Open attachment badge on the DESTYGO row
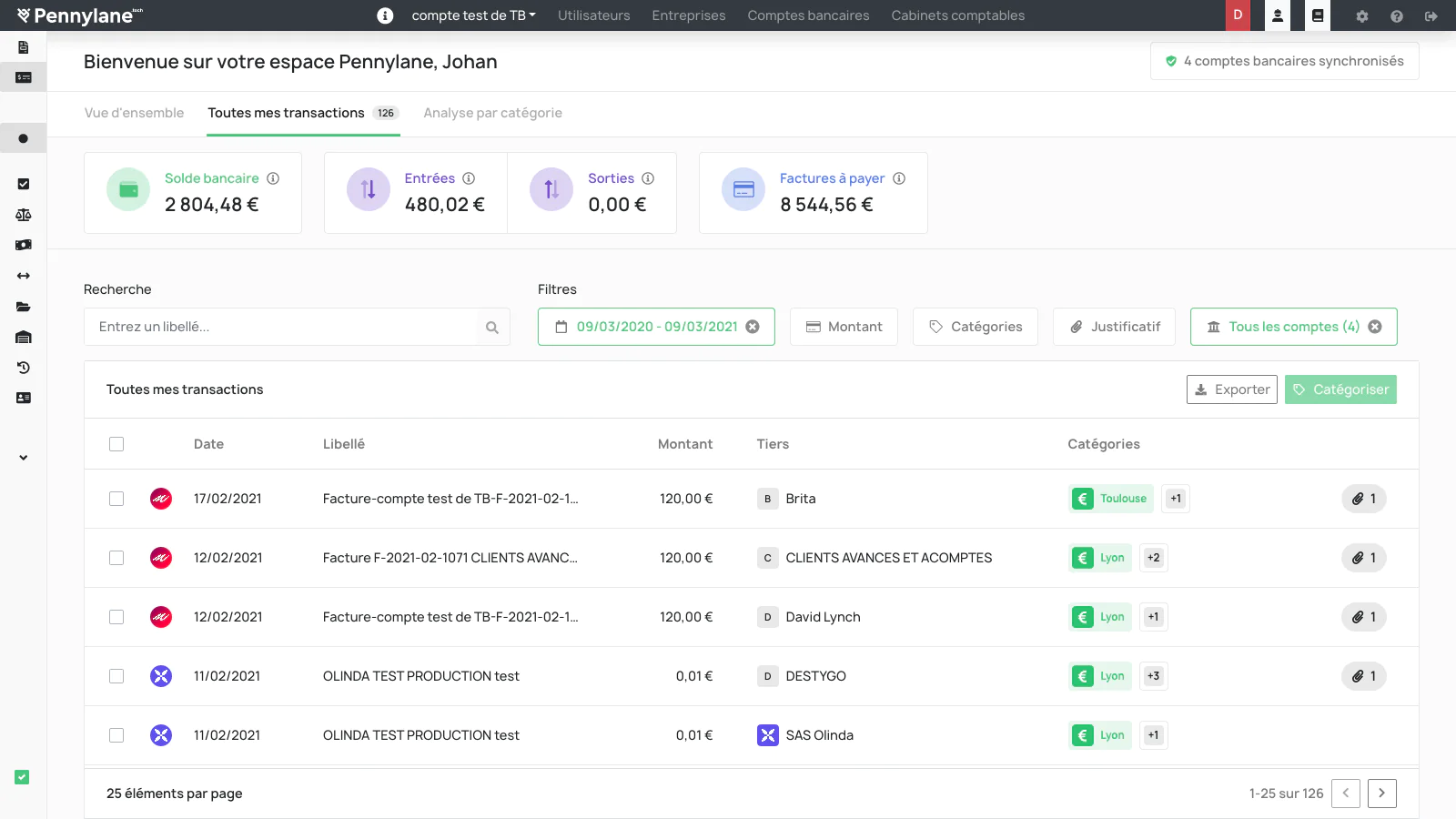Image resolution: width=1456 pixels, height=819 pixels. tap(1363, 676)
